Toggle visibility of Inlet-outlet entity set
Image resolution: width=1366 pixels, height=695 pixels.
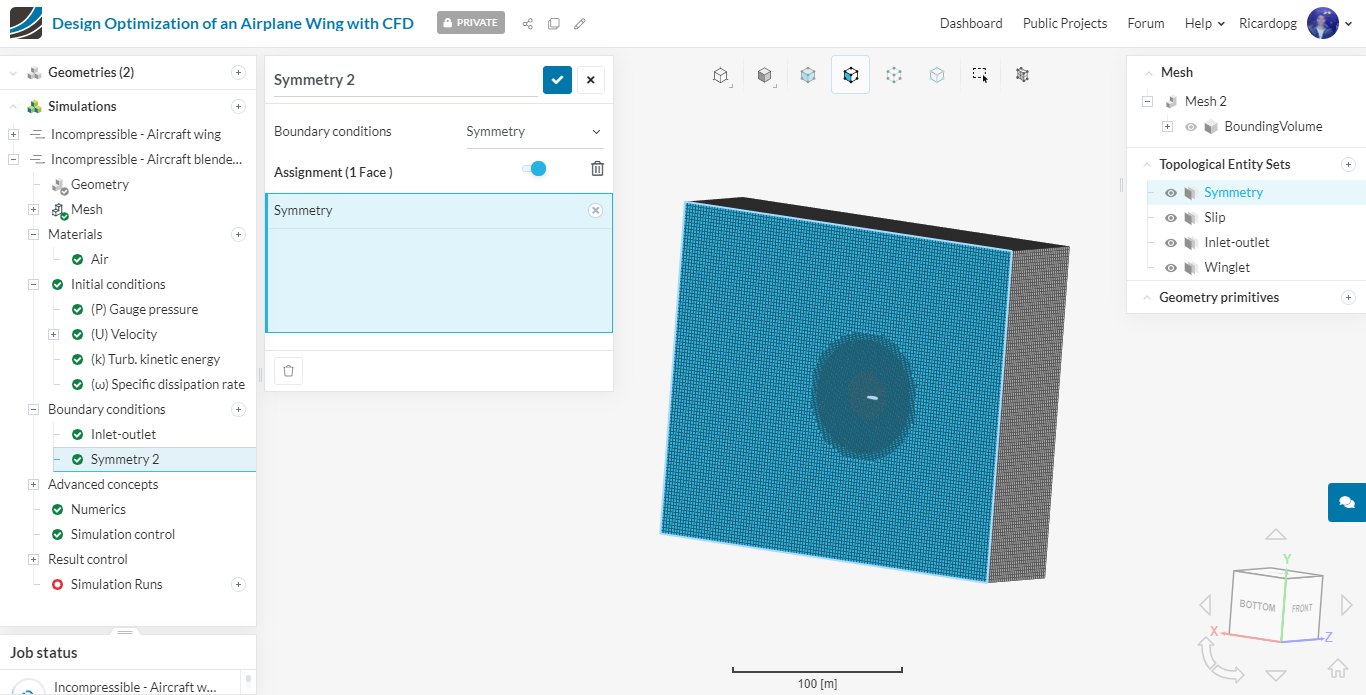point(1171,243)
